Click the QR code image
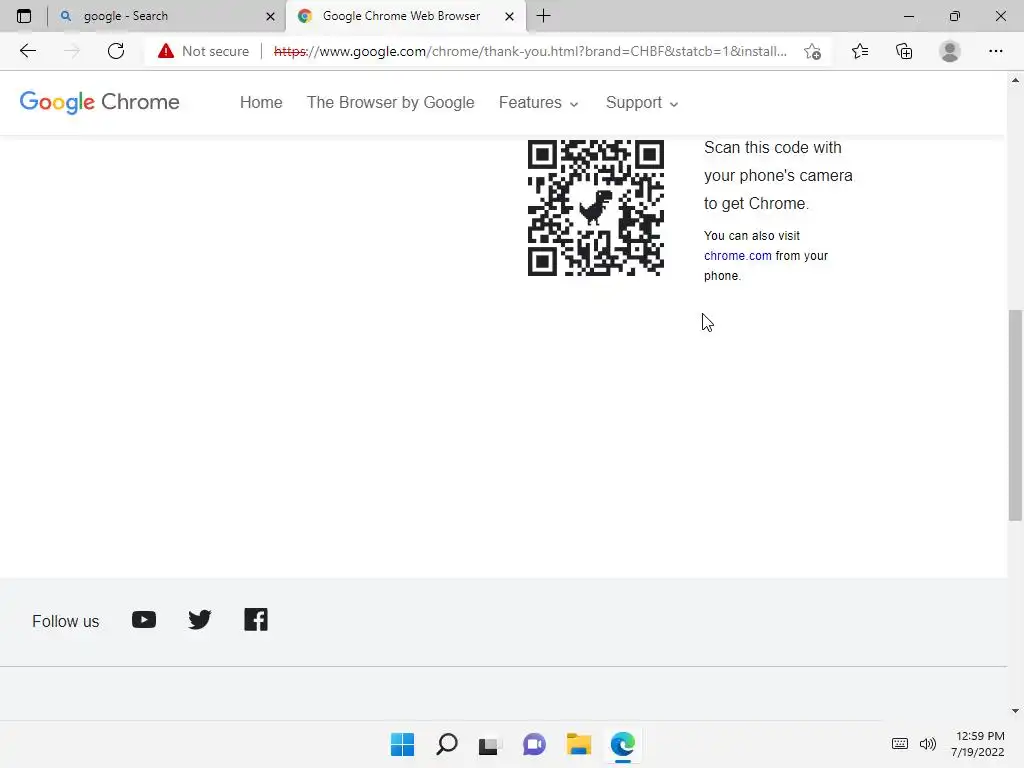Screen dimensions: 1024x768 tap(596, 208)
